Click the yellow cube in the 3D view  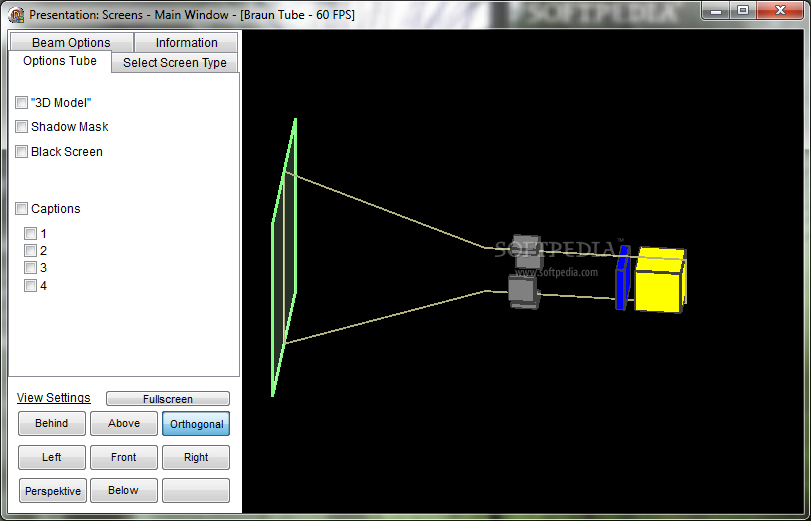(660, 280)
